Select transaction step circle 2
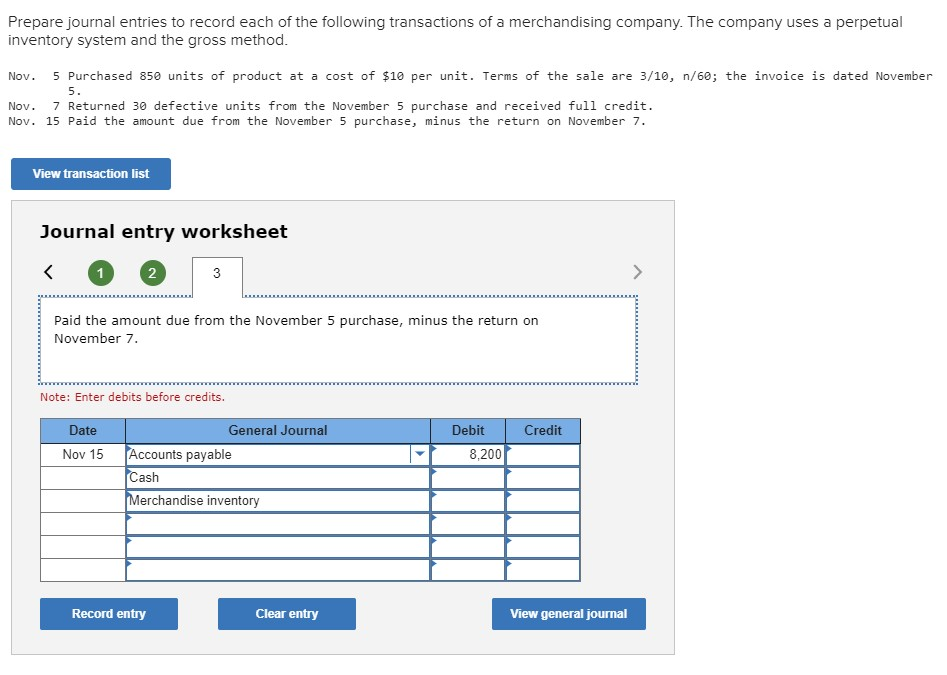The width and height of the screenshot is (947, 675). 151,272
